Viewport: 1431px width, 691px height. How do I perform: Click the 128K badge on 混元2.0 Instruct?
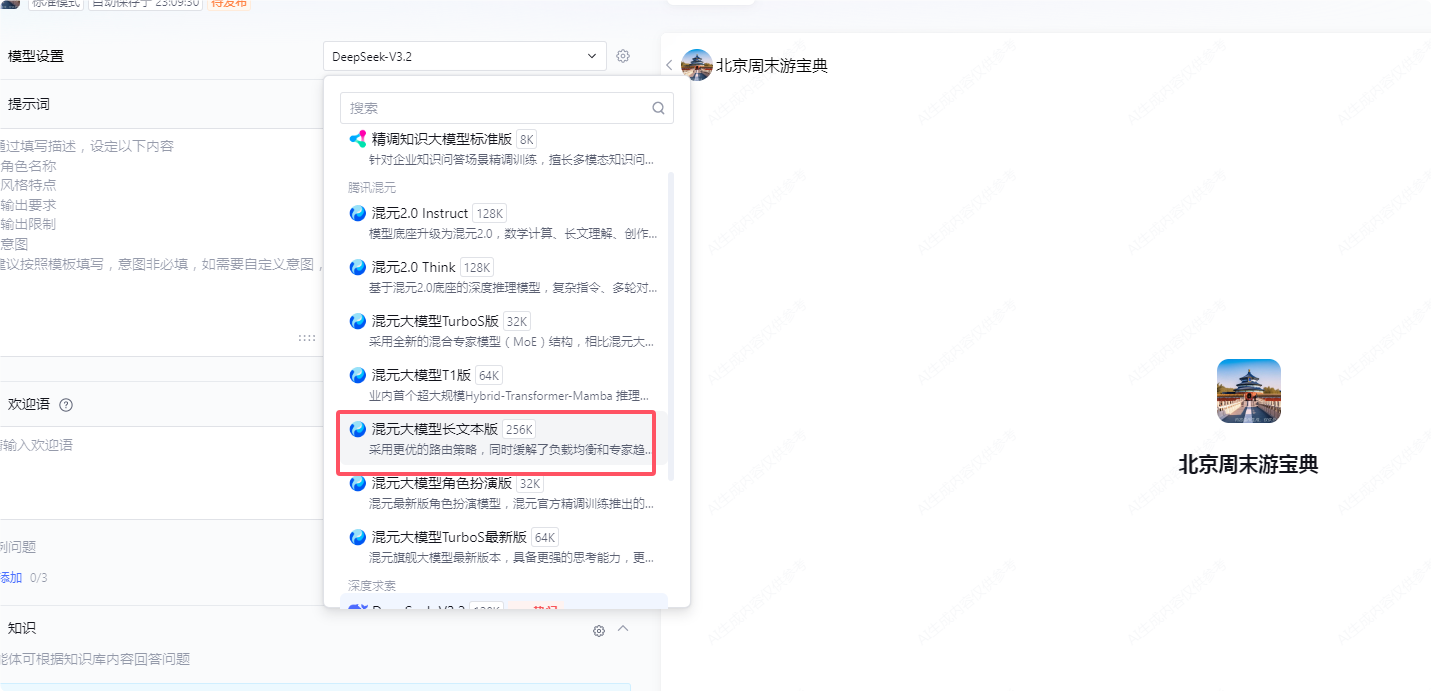[x=490, y=213]
